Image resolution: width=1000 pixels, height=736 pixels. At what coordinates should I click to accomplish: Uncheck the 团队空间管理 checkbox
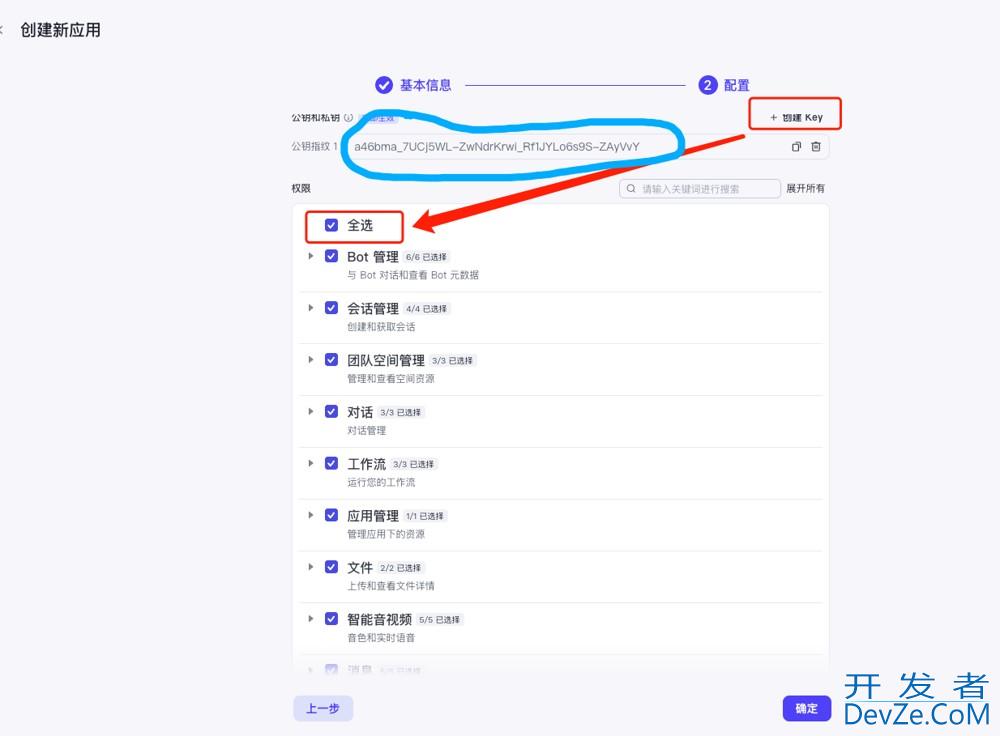coord(331,360)
